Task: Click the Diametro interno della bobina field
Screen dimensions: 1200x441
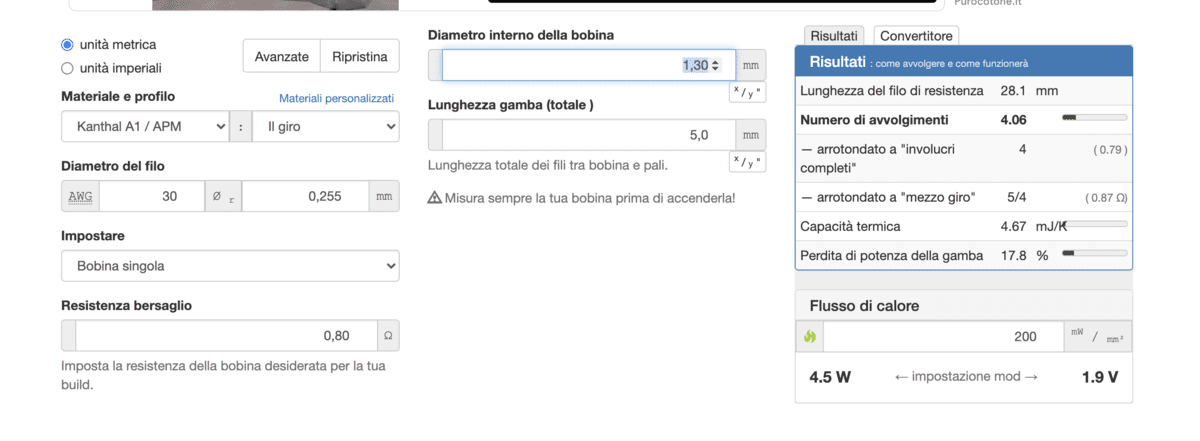Action: coord(588,65)
